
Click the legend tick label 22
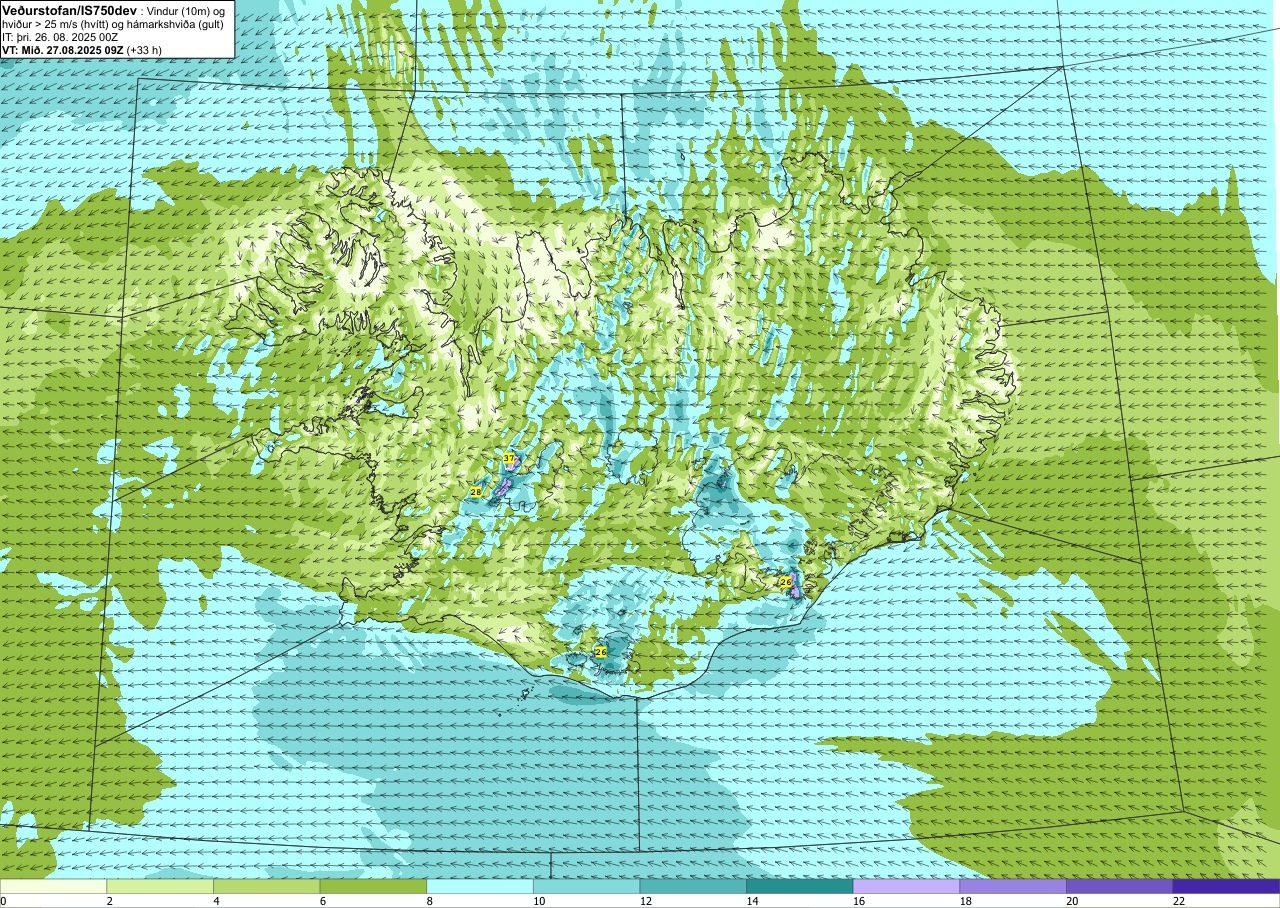pyautogui.click(x=1179, y=901)
